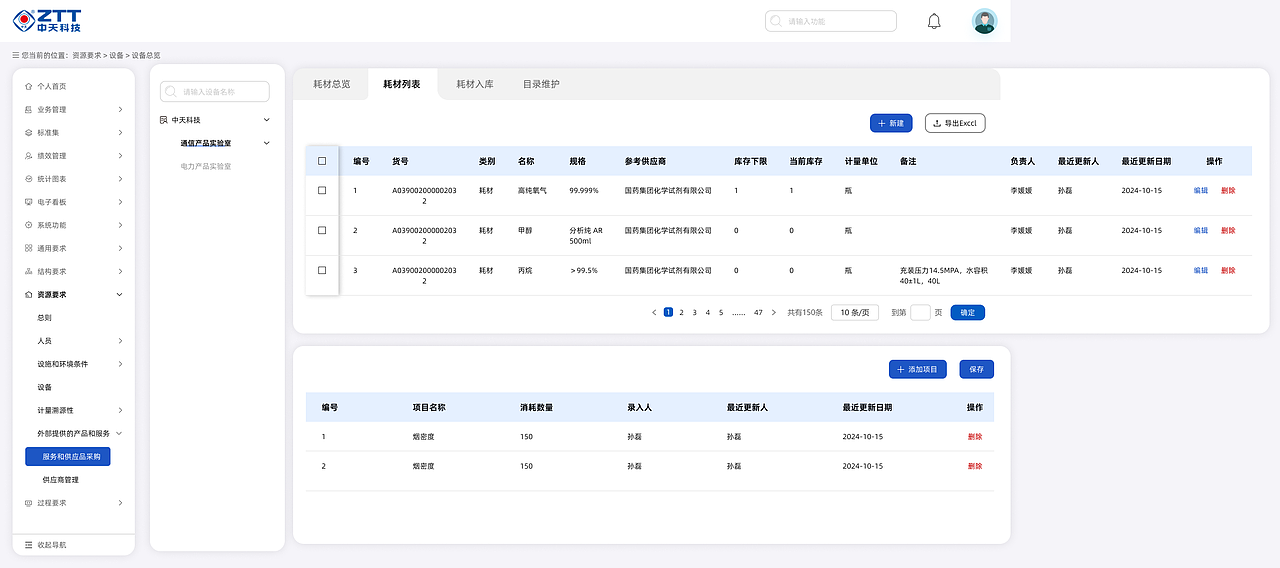
Task: Toggle the select-all checkbox in table header
Action: (x=322, y=161)
